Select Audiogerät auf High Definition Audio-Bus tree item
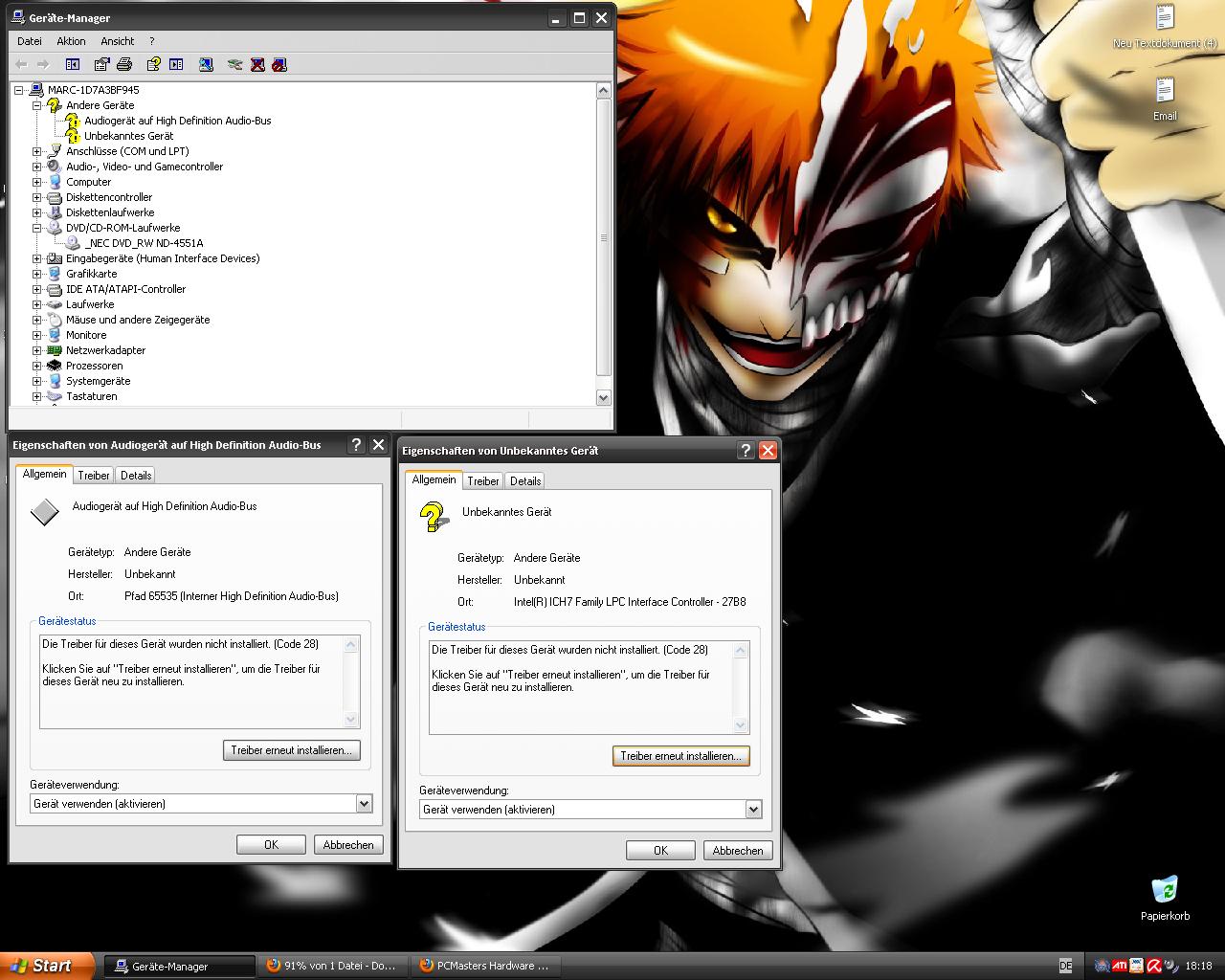The height and width of the screenshot is (980, 1225). (177, 121)
